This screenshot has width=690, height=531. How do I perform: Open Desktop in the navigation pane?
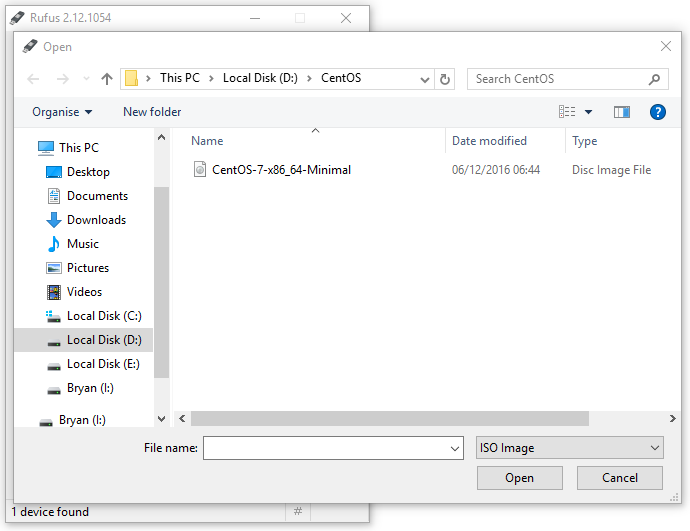88,172
